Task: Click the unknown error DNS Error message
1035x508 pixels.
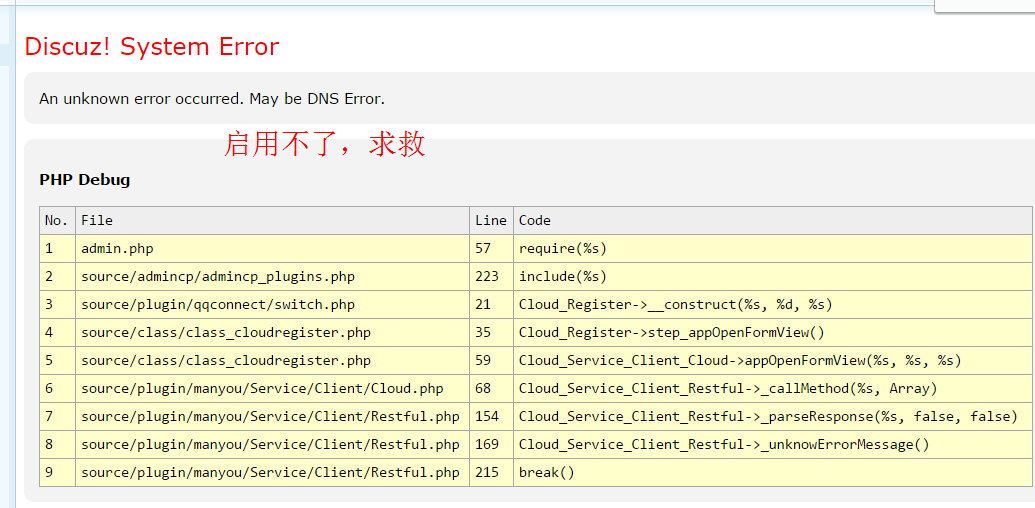Action: pyautogui.click(x=212, y=98)
